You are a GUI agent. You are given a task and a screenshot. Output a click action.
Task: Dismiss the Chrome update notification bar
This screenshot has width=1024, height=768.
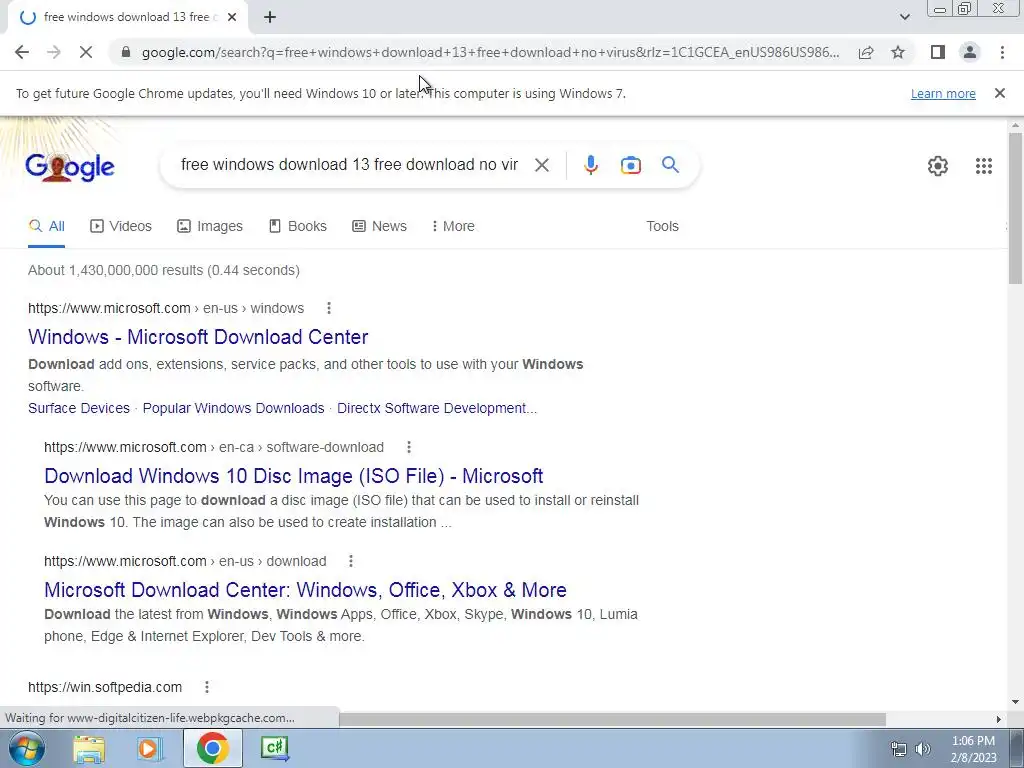(1000, 93)
